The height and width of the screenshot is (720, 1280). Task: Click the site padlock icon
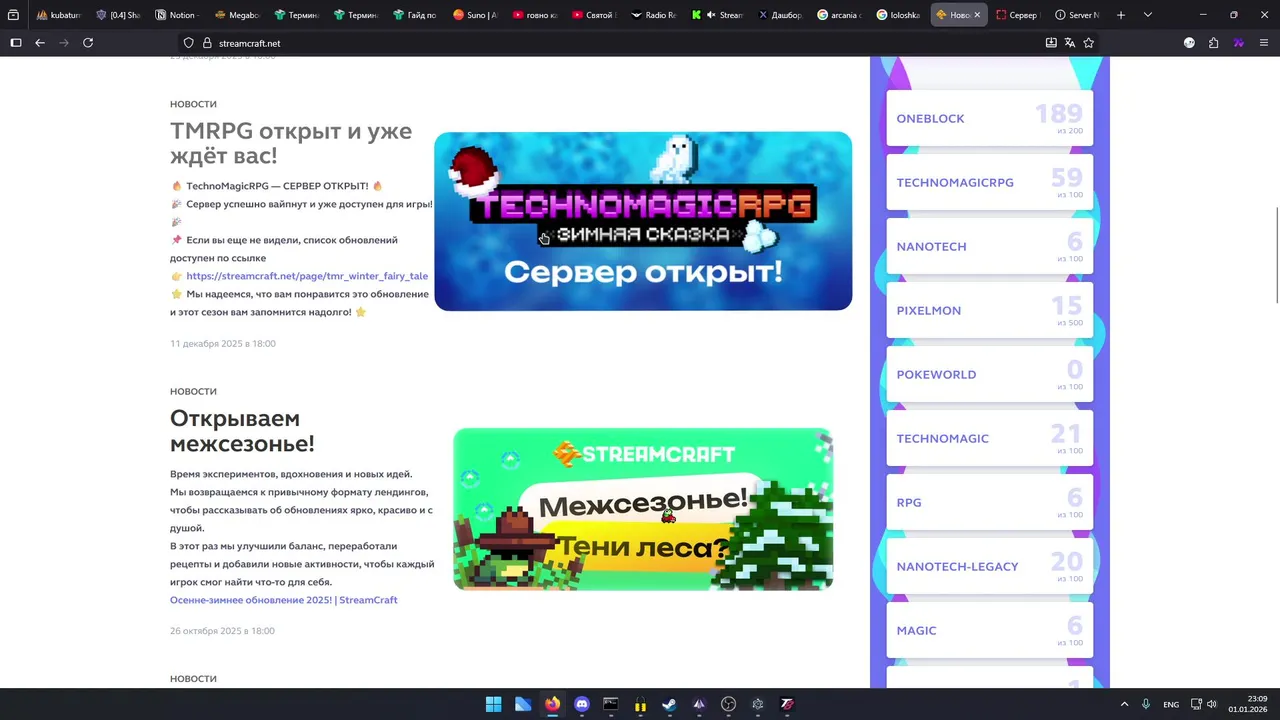coord(208,43)
